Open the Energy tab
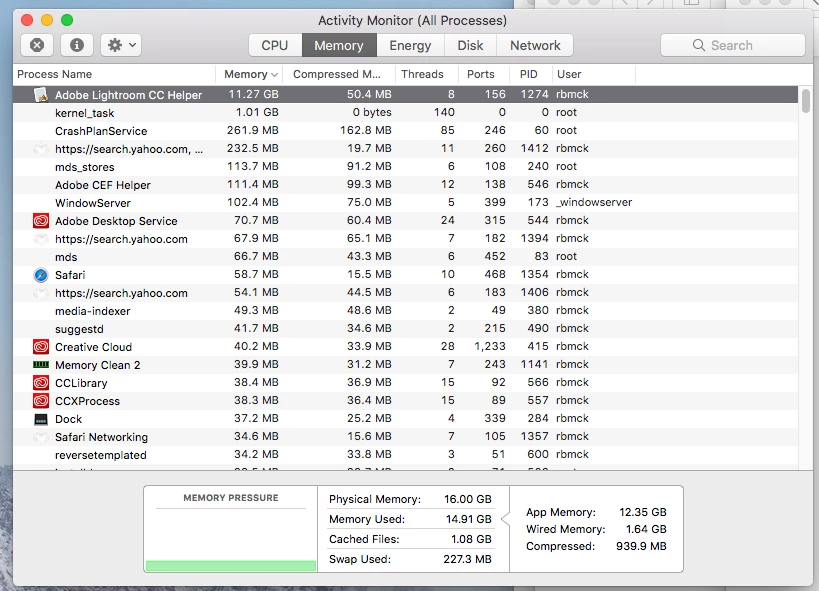The height and width of the screenshot is (591, 819). coord(410,45)
